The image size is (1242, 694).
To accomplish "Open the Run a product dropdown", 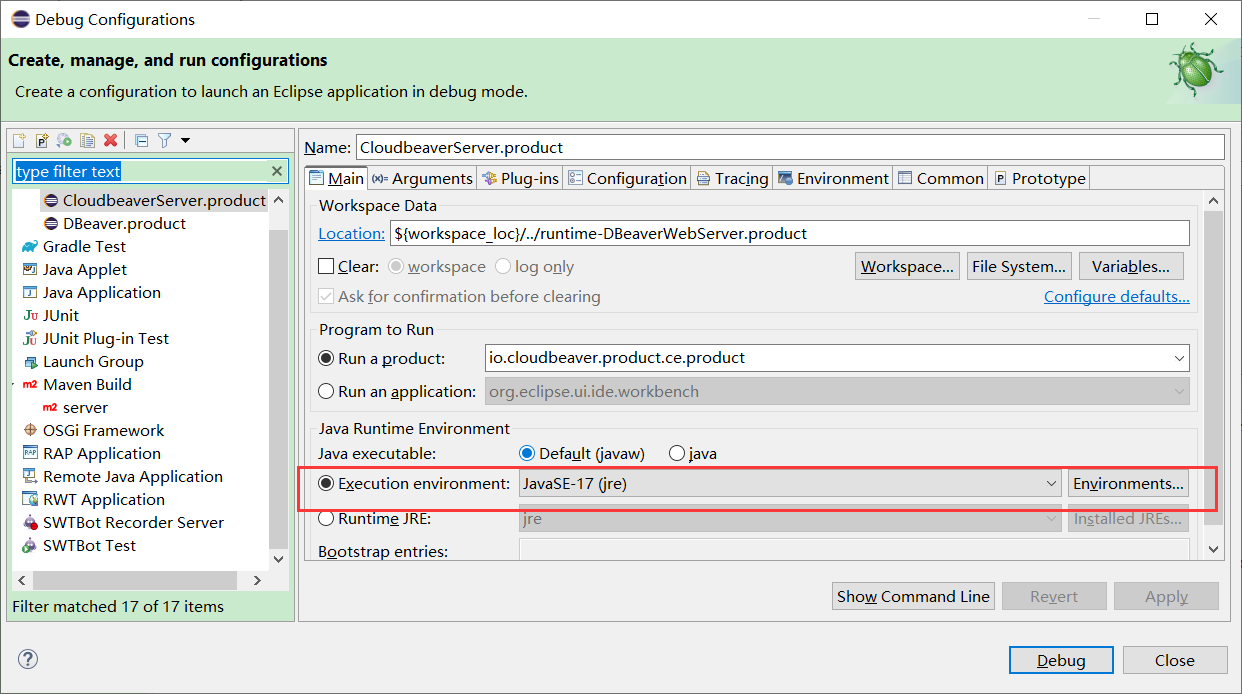I will click(x=1178, y=357).
